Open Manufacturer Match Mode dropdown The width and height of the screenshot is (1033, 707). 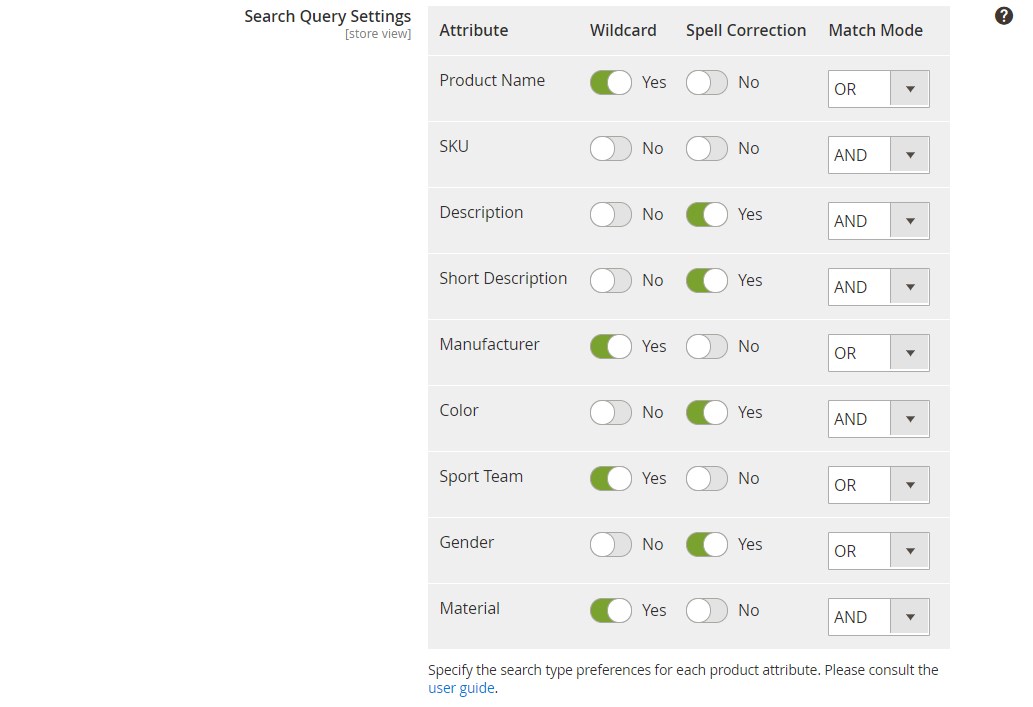coord(878,353)
